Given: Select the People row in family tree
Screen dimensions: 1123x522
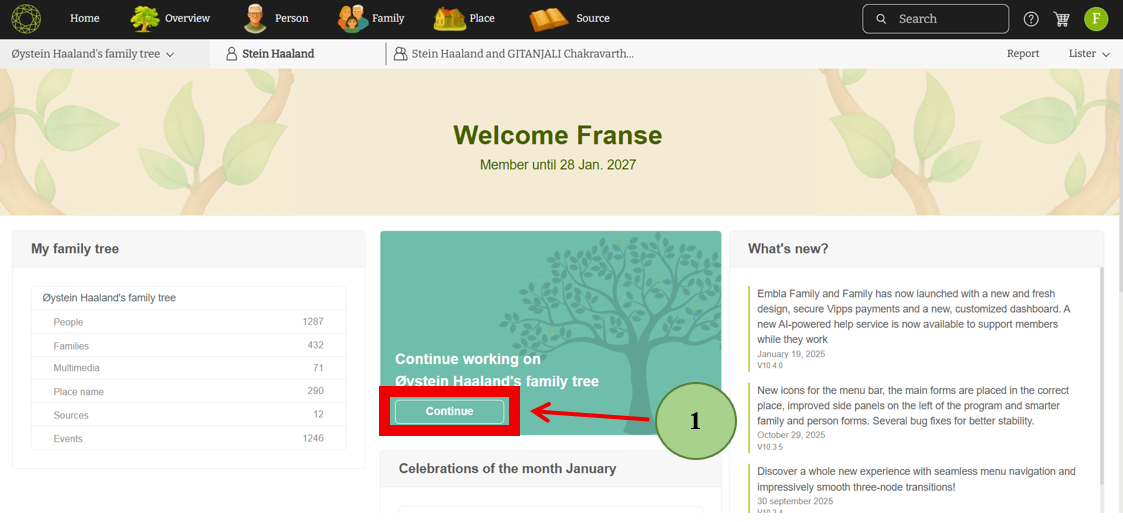Looking at the screenshot, I should pyautogui.click(x=188, y=322).
